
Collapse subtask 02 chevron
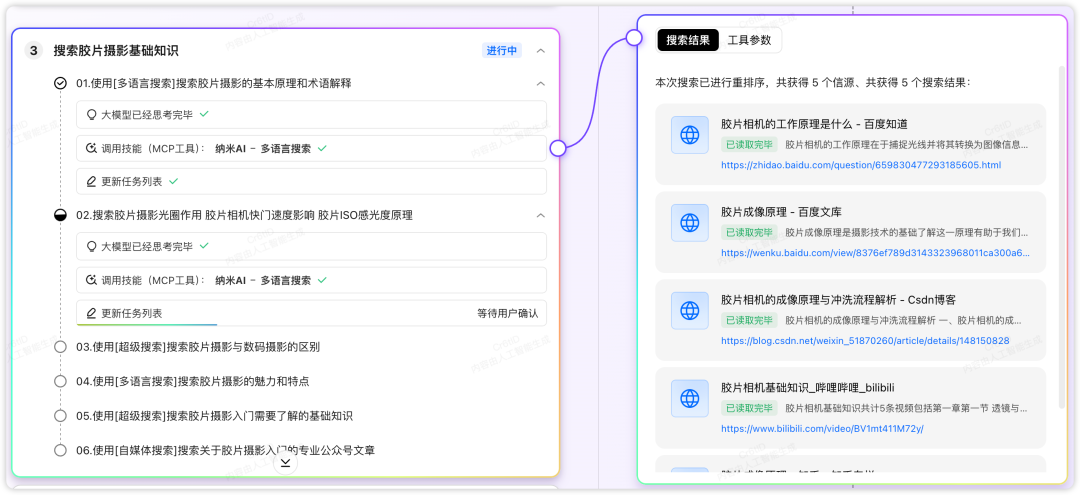pyautogui.click(x=541, y=215)
